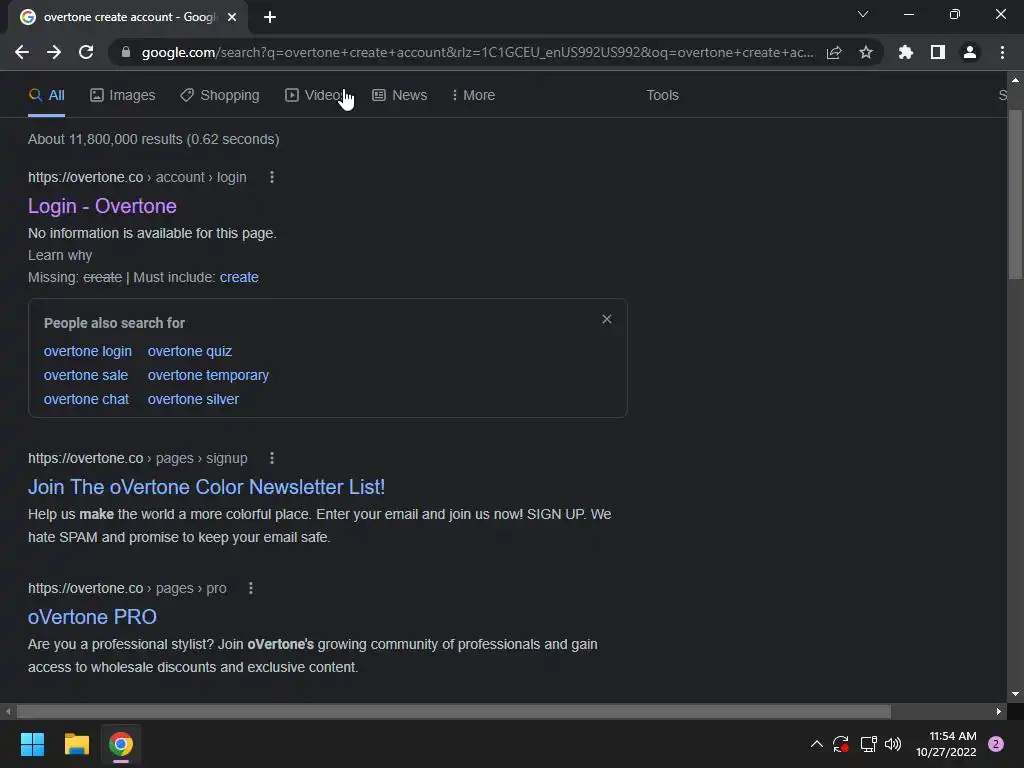Reload the current page
This screenshot has height=768, width=1024.
(86, 52)
